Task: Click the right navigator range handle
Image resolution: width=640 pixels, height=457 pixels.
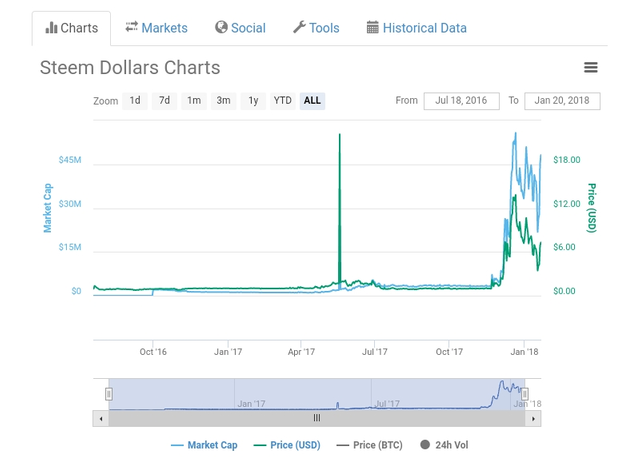Action: pyautogui.click(x=525, y=394)
